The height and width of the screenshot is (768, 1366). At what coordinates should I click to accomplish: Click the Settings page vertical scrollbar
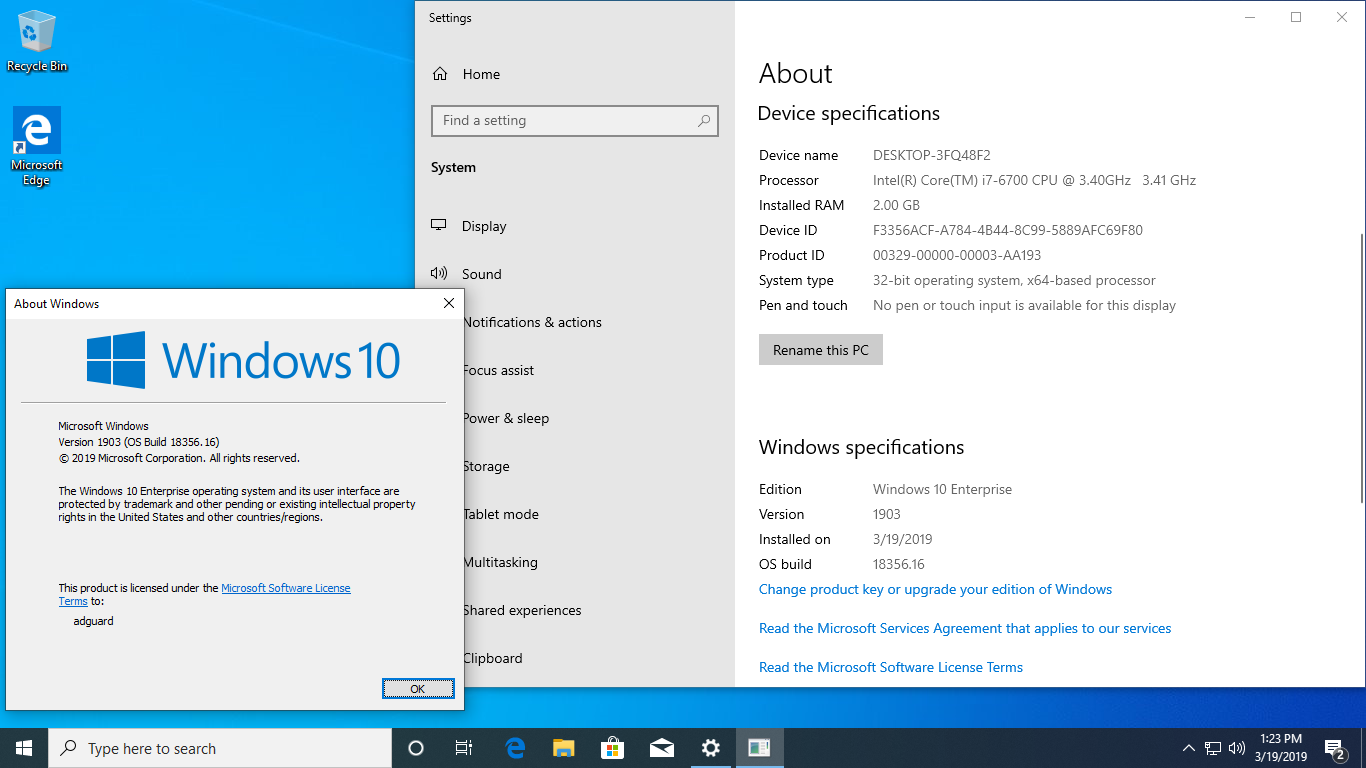tap(1361, 368)
